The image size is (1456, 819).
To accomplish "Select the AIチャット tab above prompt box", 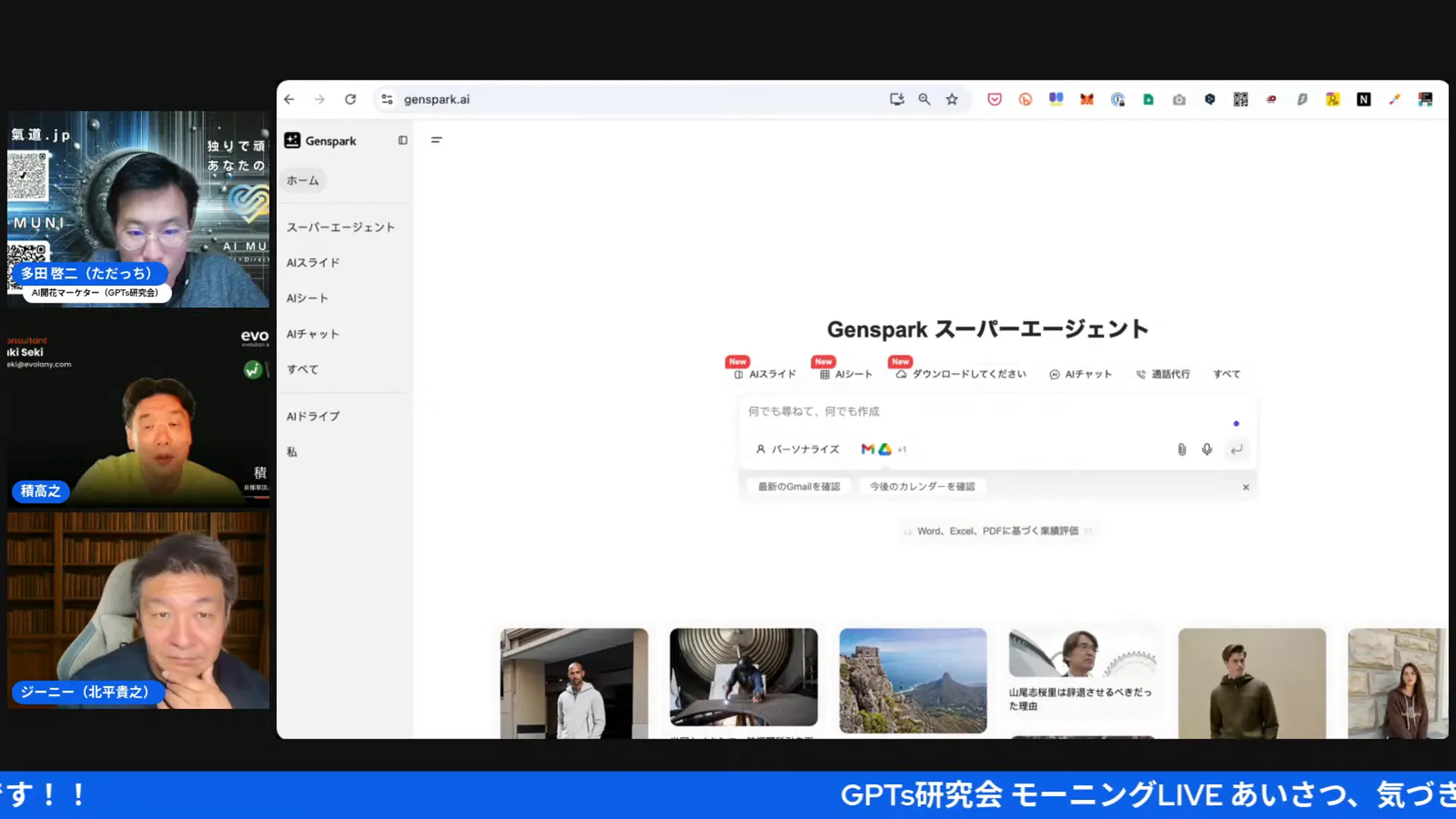I will 1081,374.
